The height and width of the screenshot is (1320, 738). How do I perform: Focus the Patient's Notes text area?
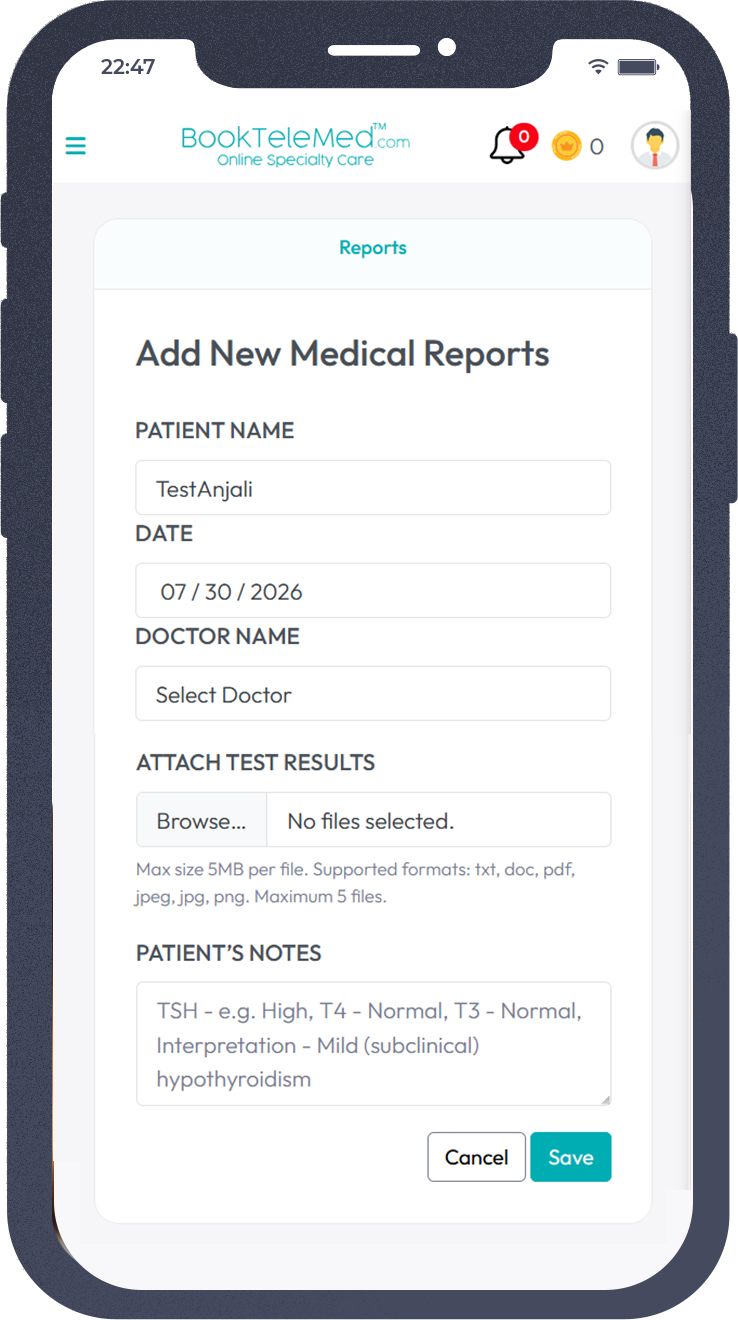pyautogui.click(x=373, y=1044)
